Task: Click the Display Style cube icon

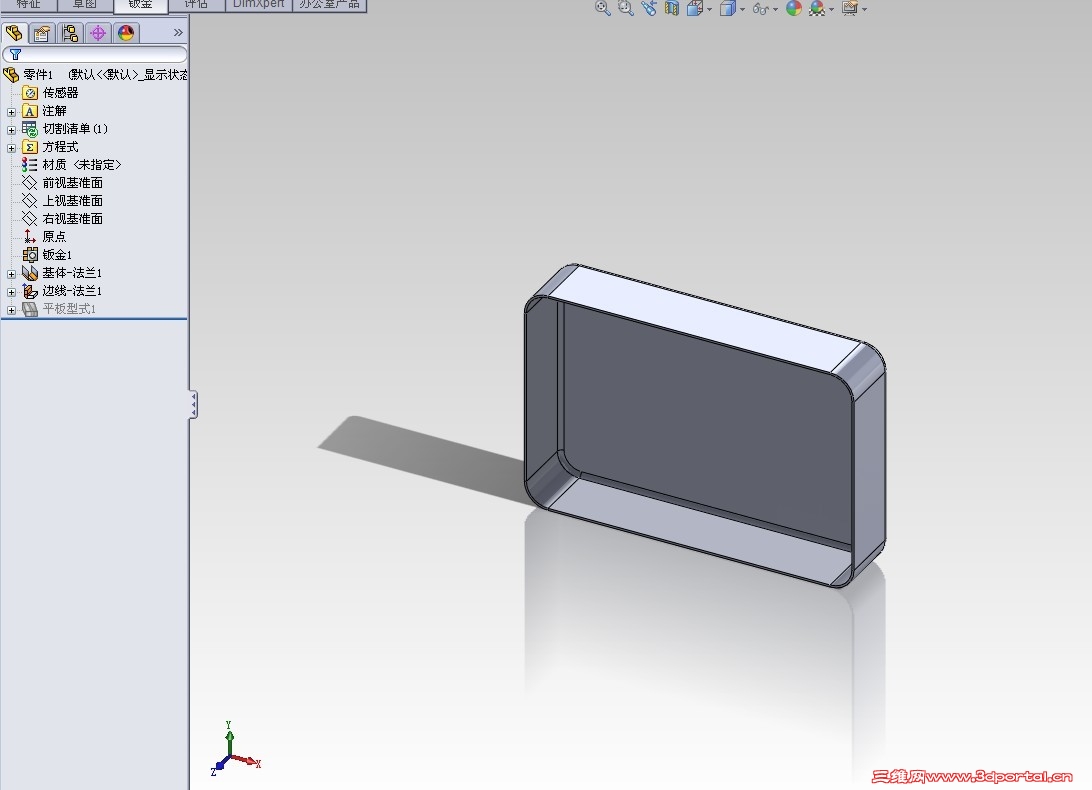Action: tap(728, 8)
